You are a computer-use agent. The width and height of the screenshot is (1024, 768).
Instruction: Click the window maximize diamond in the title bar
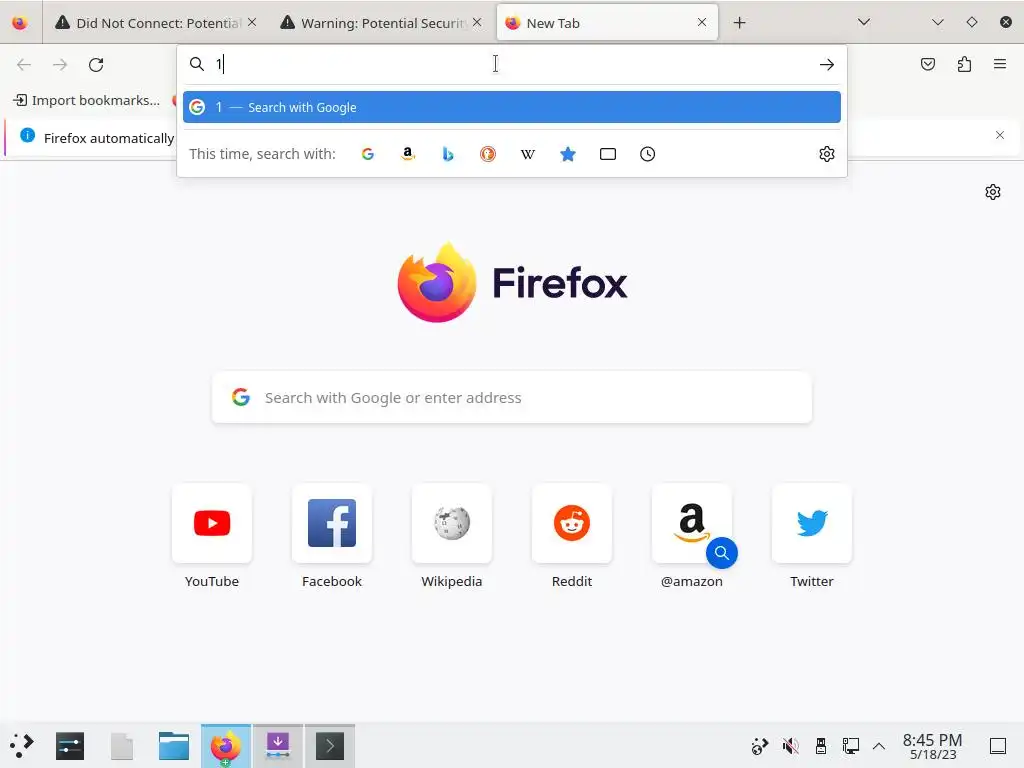[x=972, y=22]
